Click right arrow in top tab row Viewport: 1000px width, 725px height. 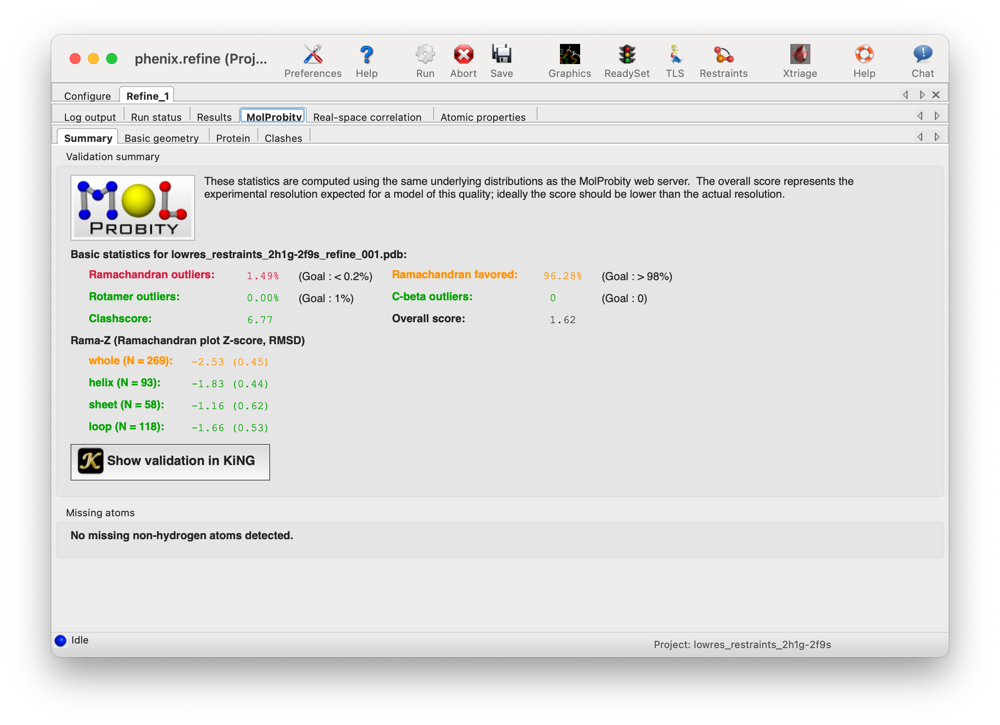[922, 94]
